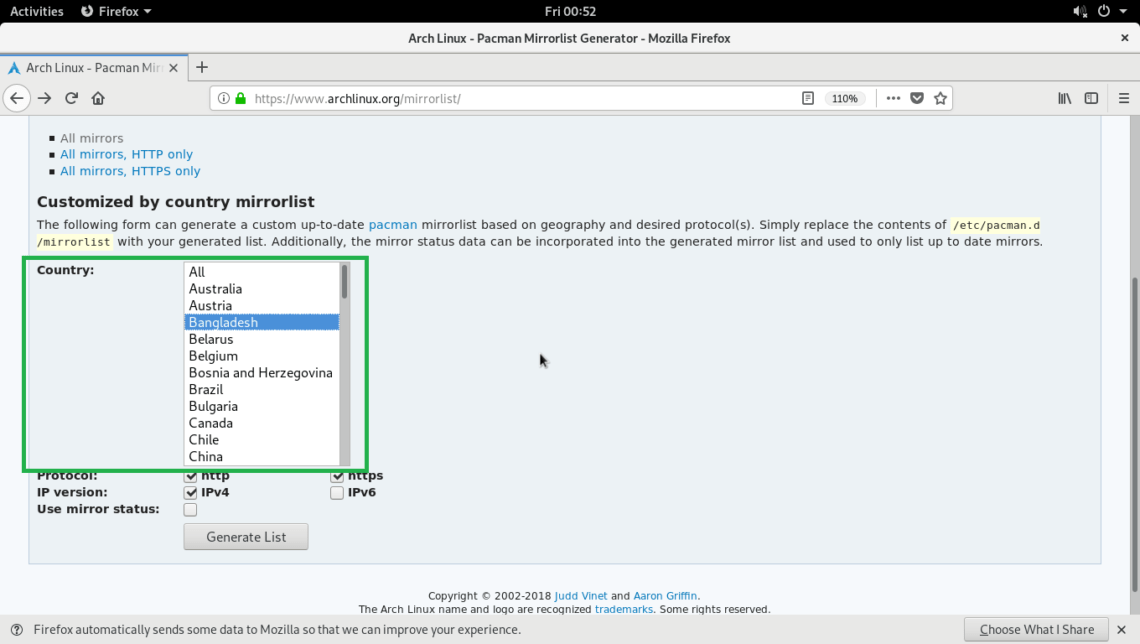Click the page vertical scrollbar
The width and height of the screenshot is (1140, 644).
tap(1135, 435)
